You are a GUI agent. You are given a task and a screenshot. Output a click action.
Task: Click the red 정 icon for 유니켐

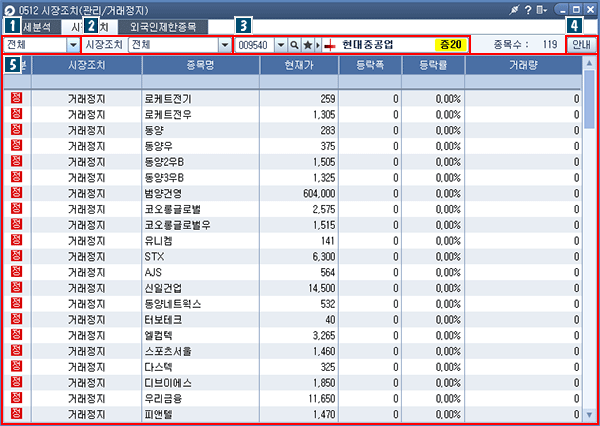tap(16, 240)
